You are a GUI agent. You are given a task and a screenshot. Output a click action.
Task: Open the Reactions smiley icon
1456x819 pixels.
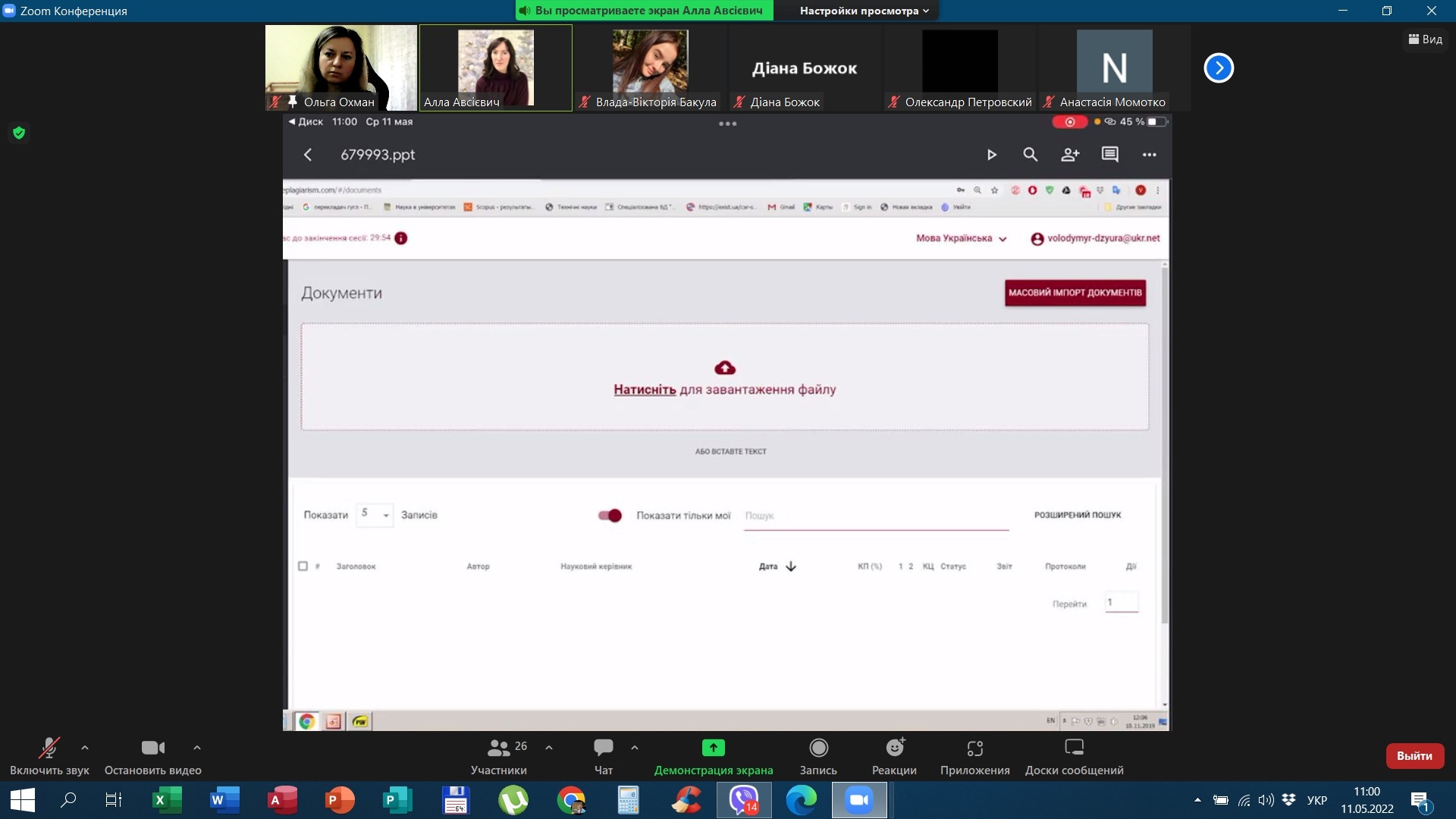(x=895, y=748)
